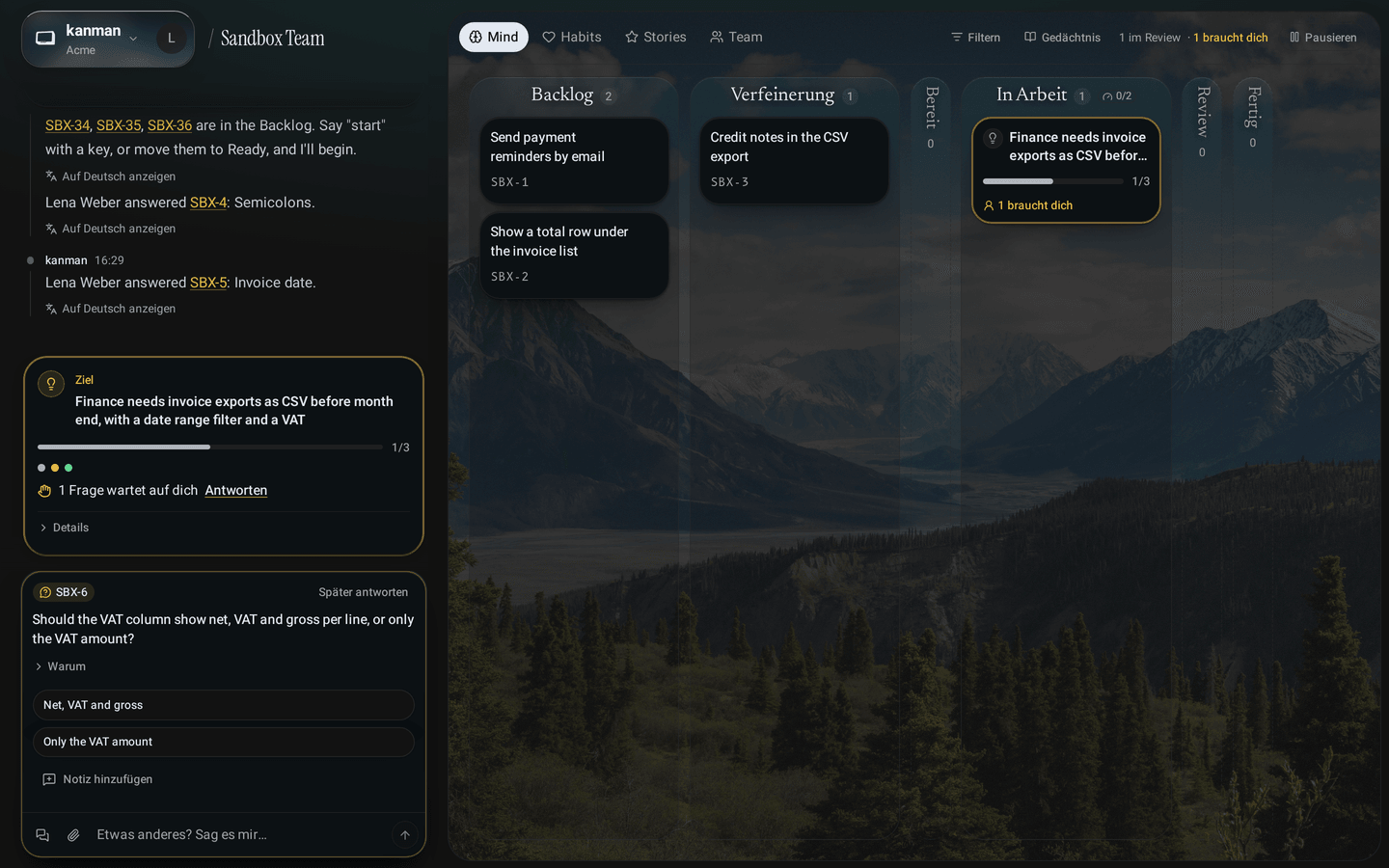This screenshot has height=868, width=1389.
Task: Open the SBX-5 link in chat
Action: [x=208, y=283]
